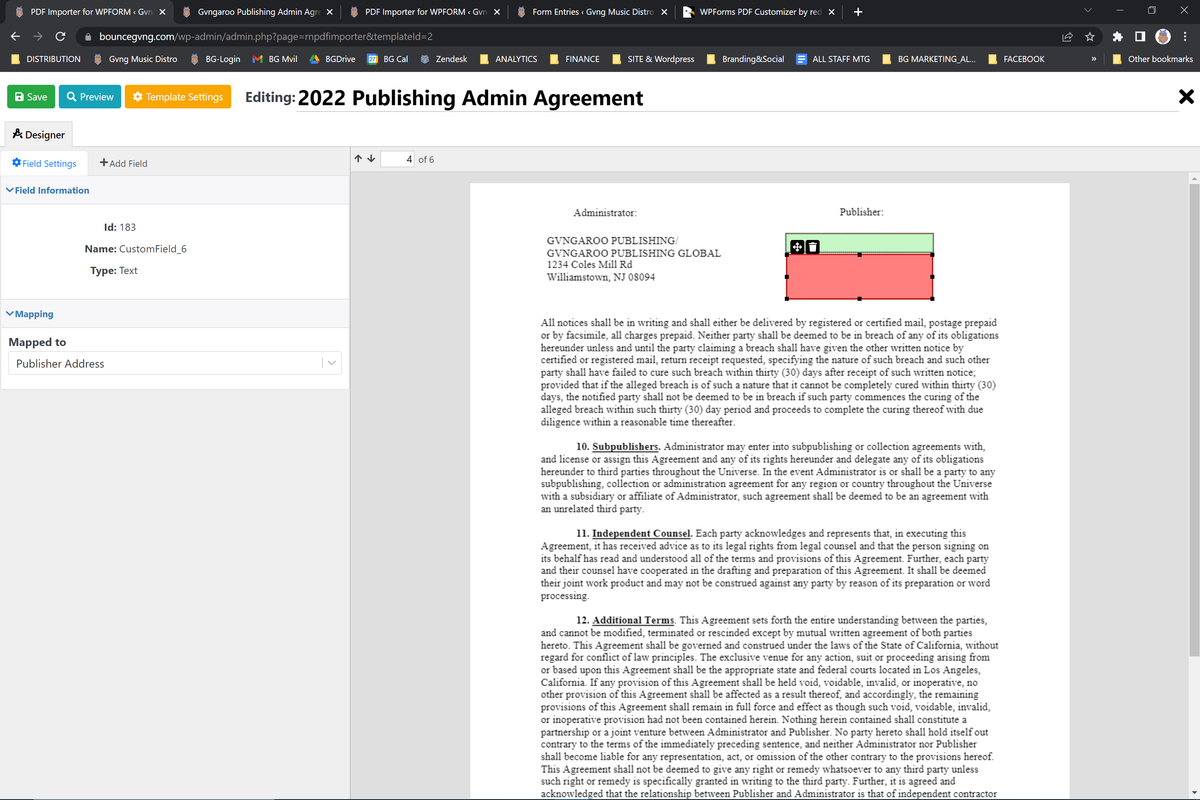Viewport: 1200px width, 800px height.
Task: Open the Chrome profile avatar
Action: point(1163,37)
